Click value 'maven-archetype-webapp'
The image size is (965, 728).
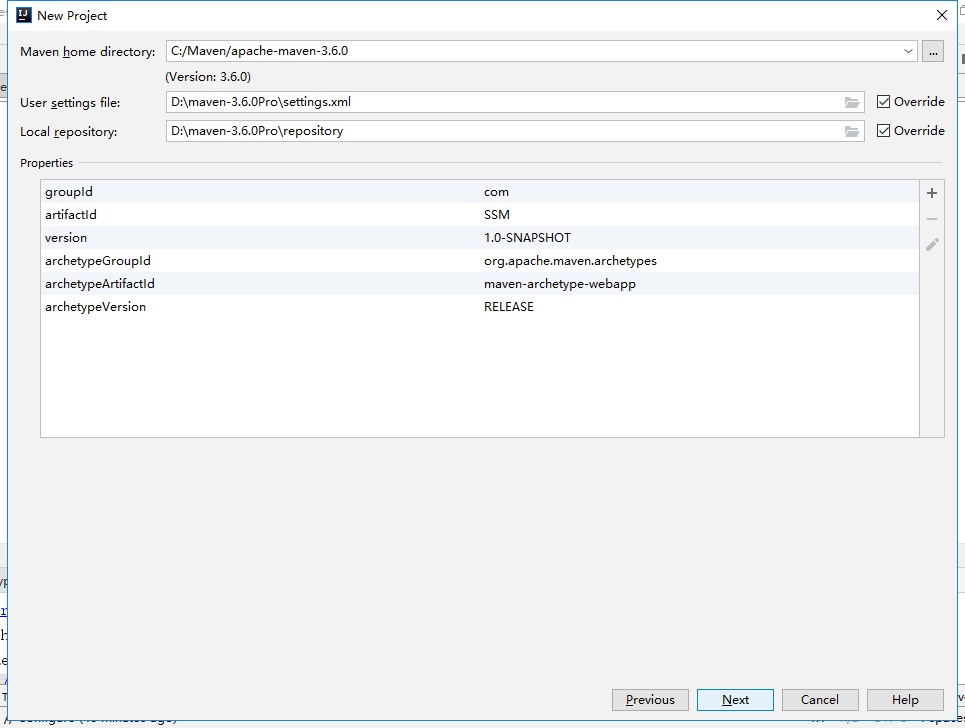[560, 284]
